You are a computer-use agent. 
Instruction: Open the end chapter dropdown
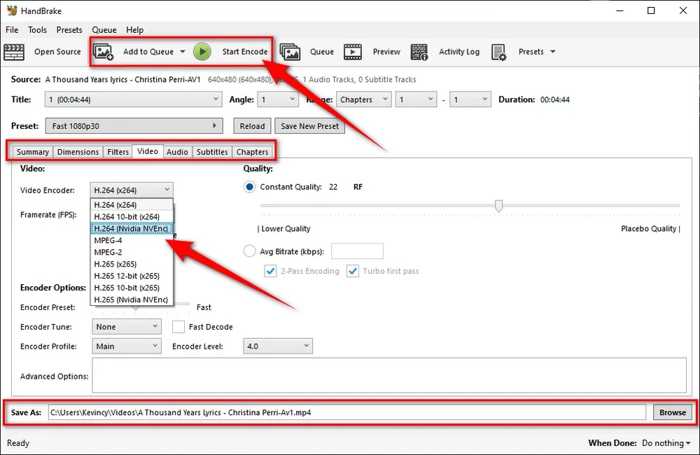pos(471,99)
